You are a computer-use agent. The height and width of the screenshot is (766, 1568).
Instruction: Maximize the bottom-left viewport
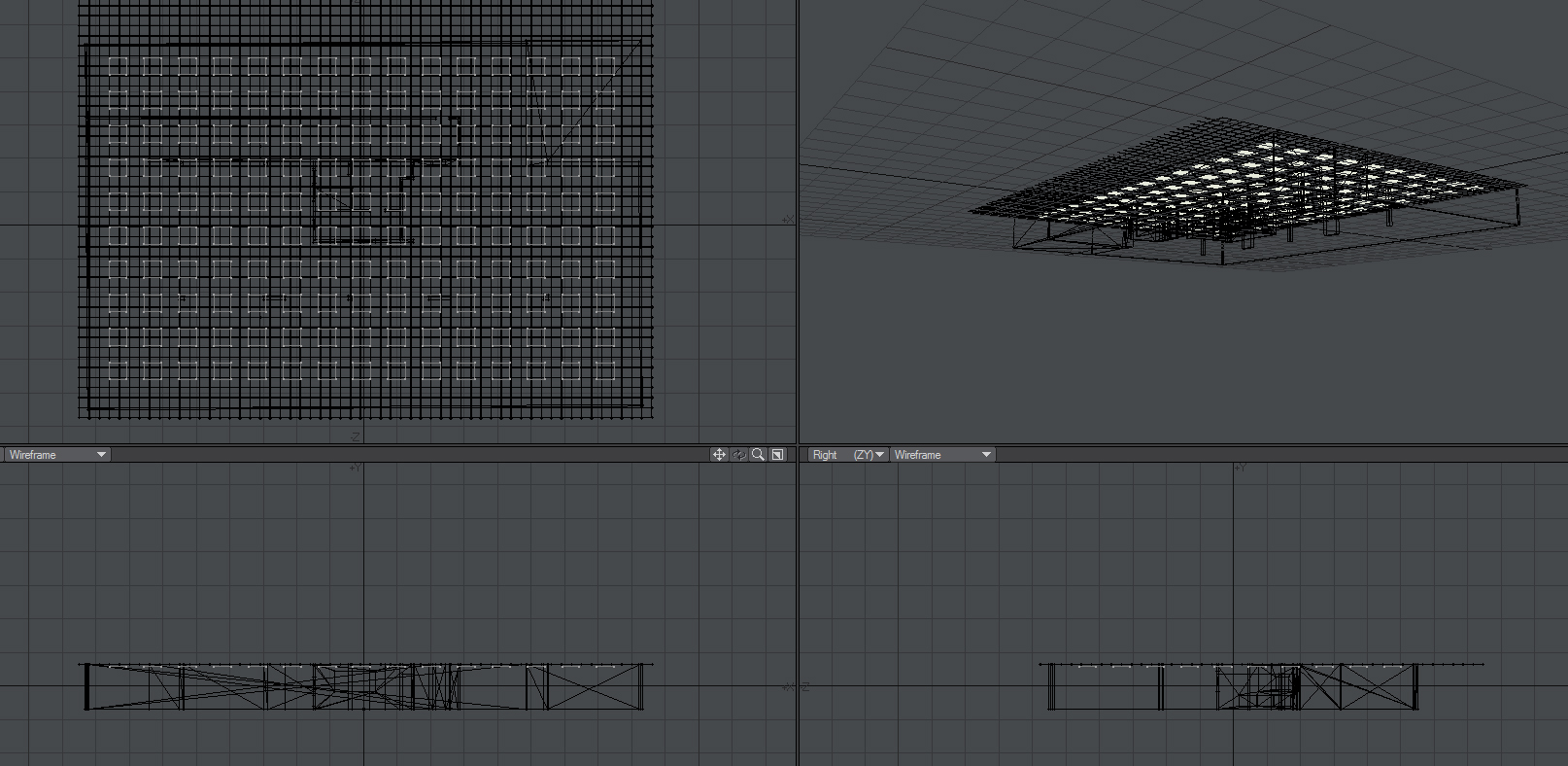[777, 455]
